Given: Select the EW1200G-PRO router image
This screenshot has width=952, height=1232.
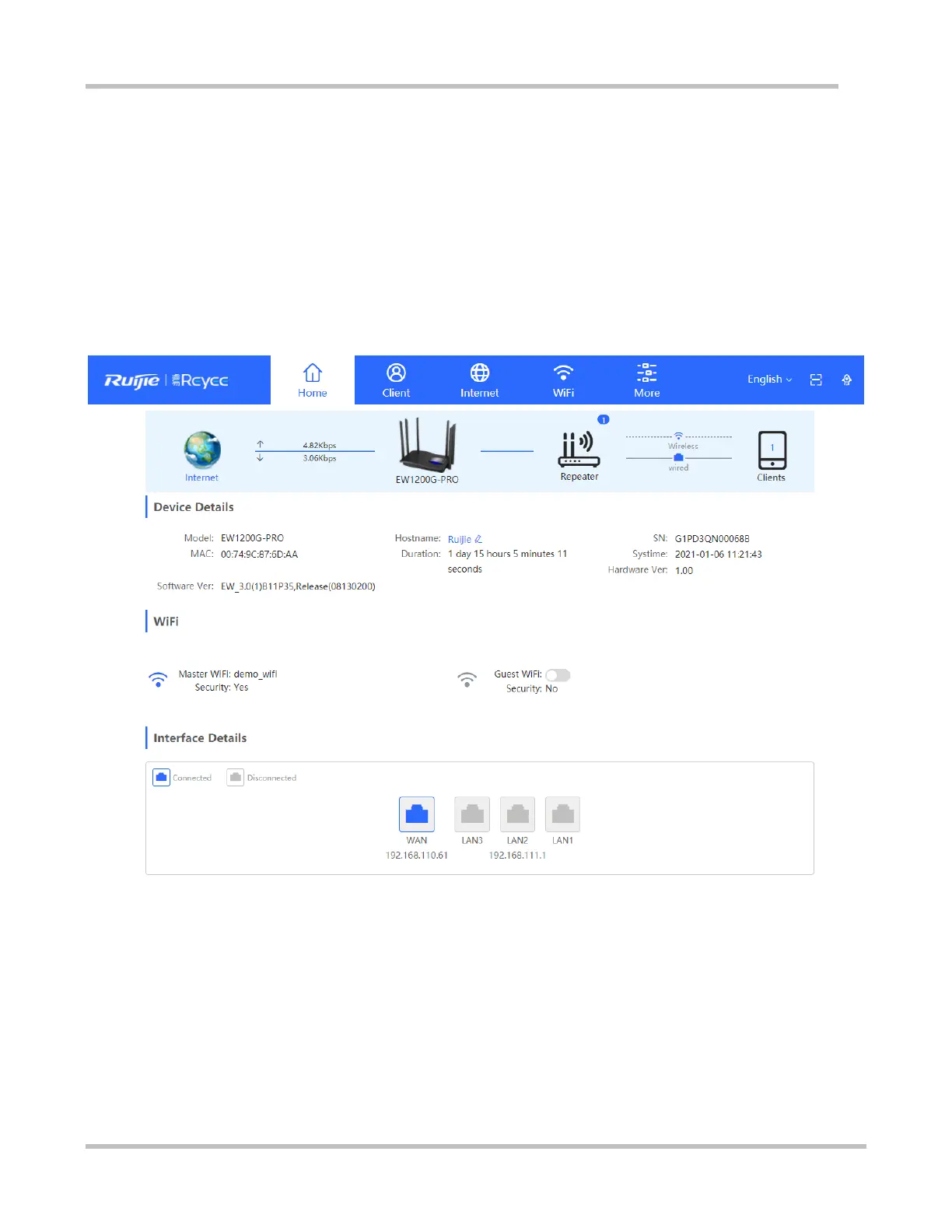Looking at the screenshot, I should [427, 446].
